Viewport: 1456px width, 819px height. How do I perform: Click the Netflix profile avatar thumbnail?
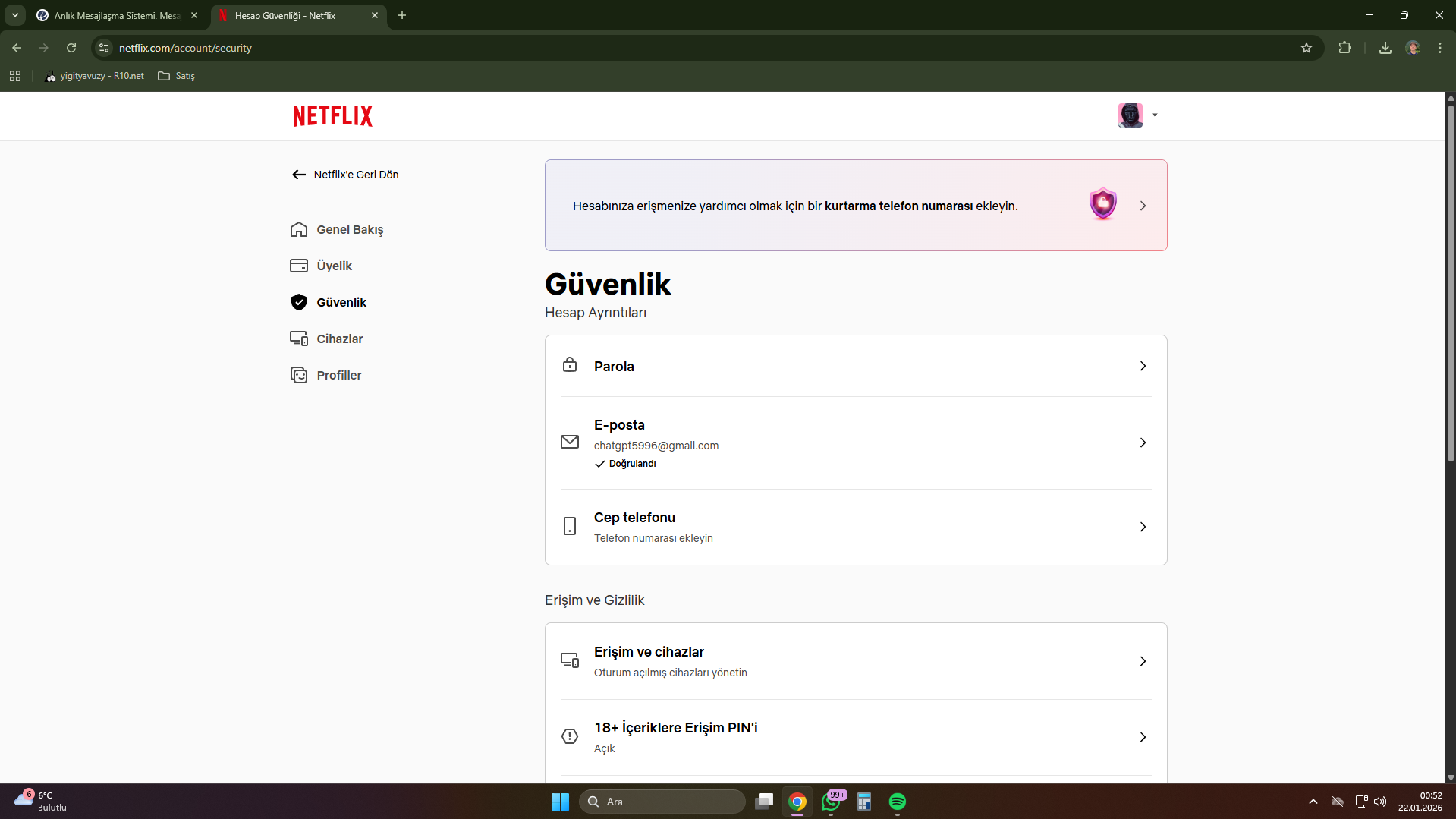click(x=1130, y=115)
